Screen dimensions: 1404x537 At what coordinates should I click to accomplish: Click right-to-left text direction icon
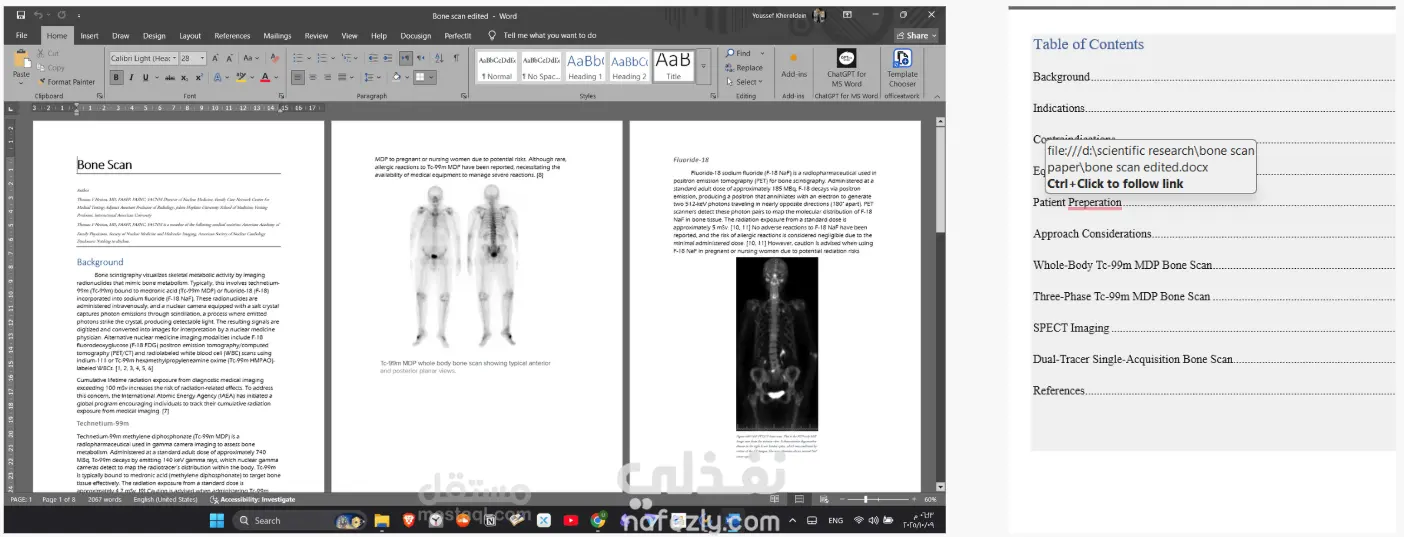coord(421,58)
